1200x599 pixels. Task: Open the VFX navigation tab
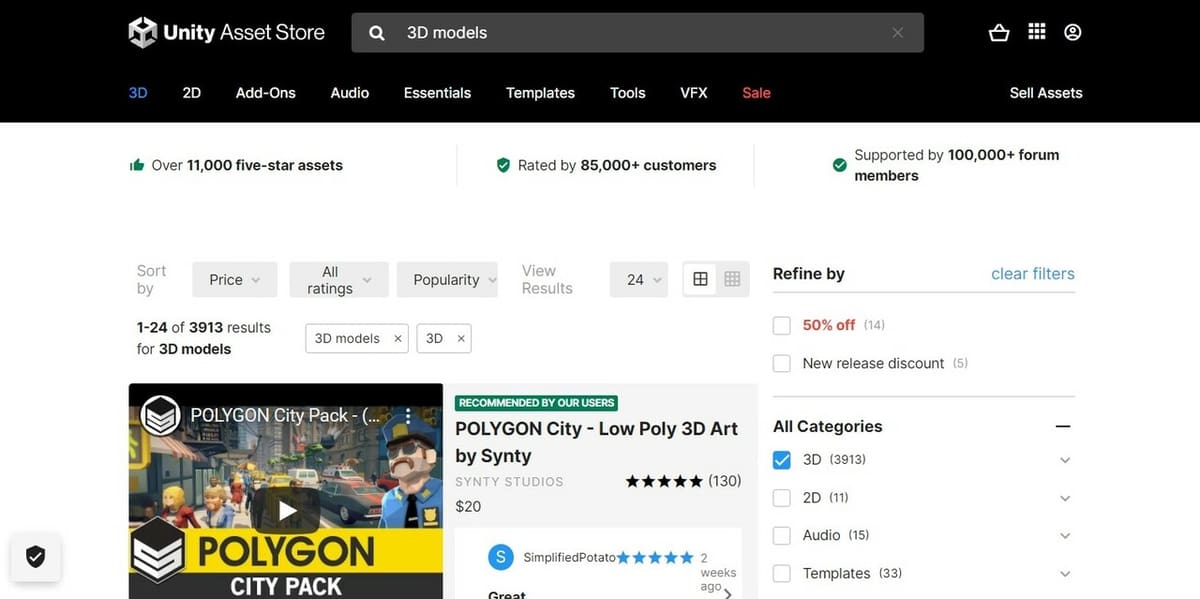[694, 93]
